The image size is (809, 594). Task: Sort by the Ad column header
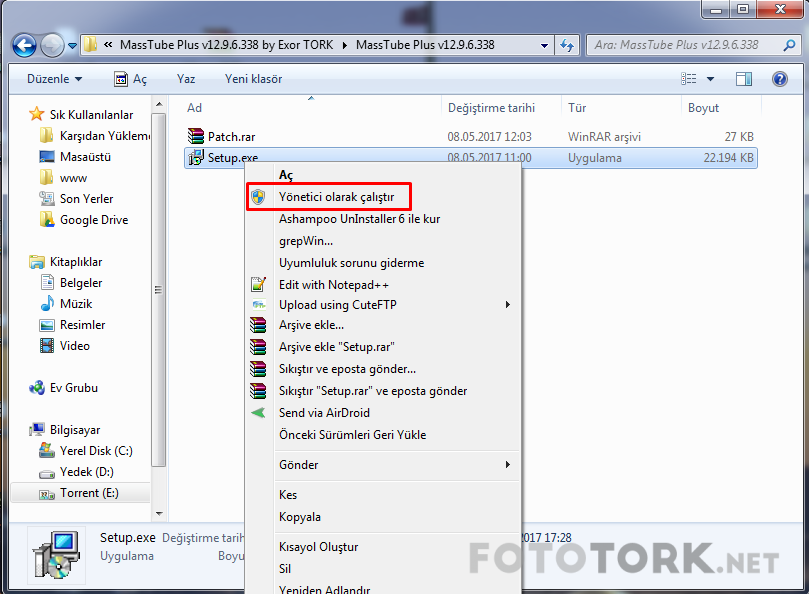[x=195, y=108]
